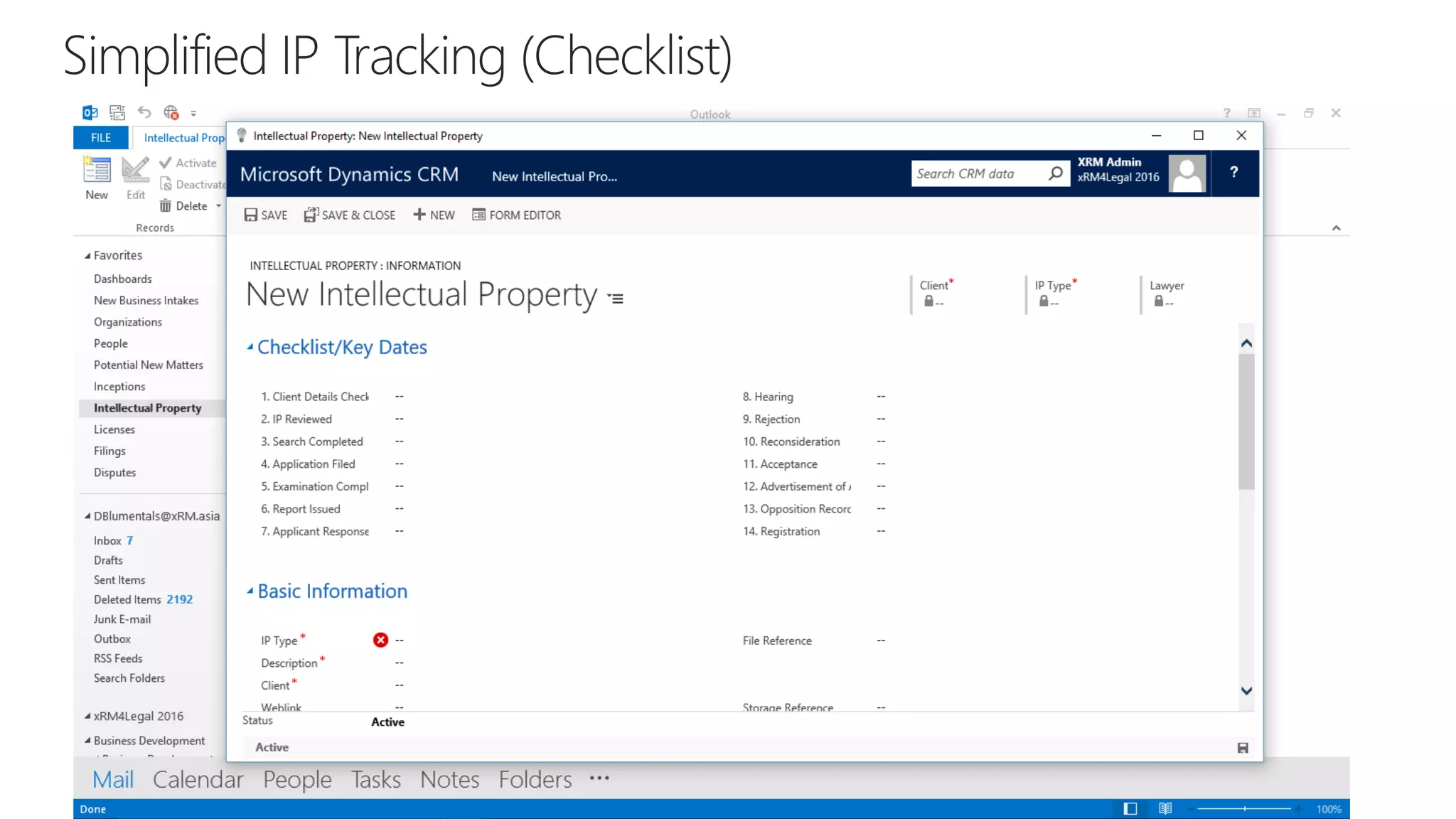Open the Form Editor
Image resolution: width=1456 pixels, height=819 pixels.
tap(517, 215)
